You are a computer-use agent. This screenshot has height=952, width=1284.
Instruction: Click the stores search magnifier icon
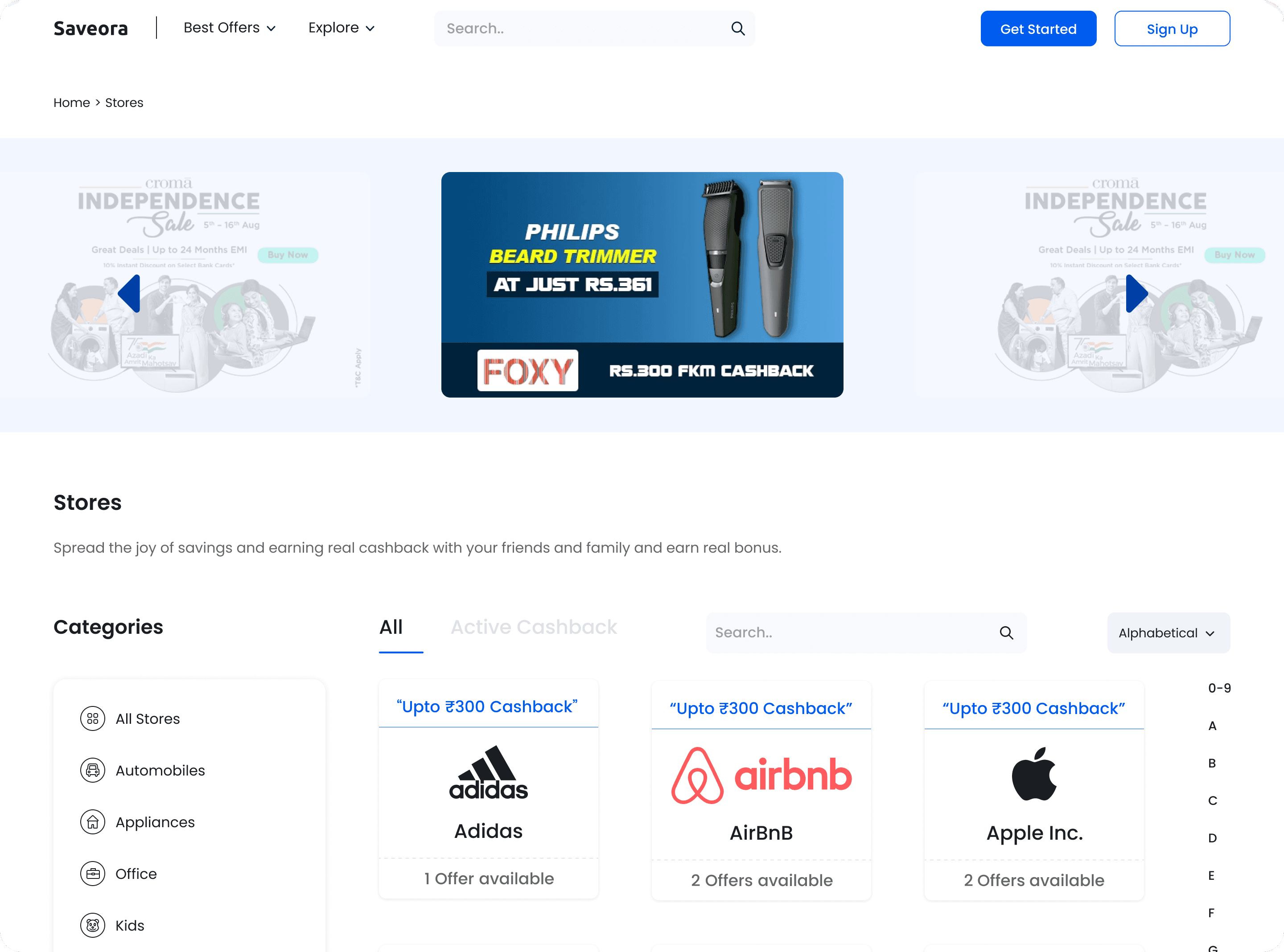pyautogui.click(x=1006, y=633)
